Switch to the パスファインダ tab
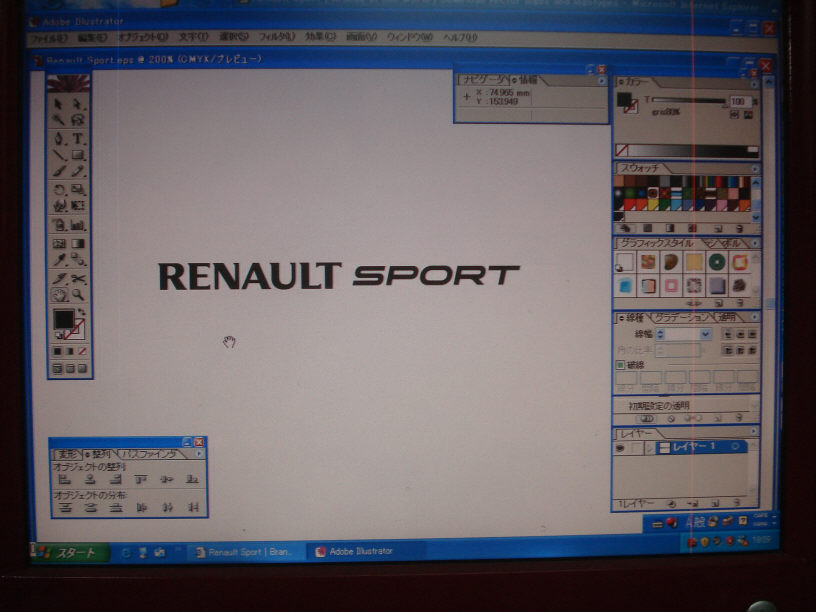Image resolution: width=816 pixels, height=612 pixels. click(150, 454)
